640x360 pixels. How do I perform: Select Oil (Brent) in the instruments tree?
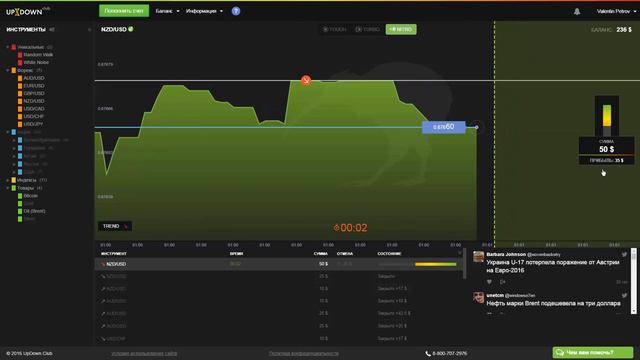[x=35, y=211]
